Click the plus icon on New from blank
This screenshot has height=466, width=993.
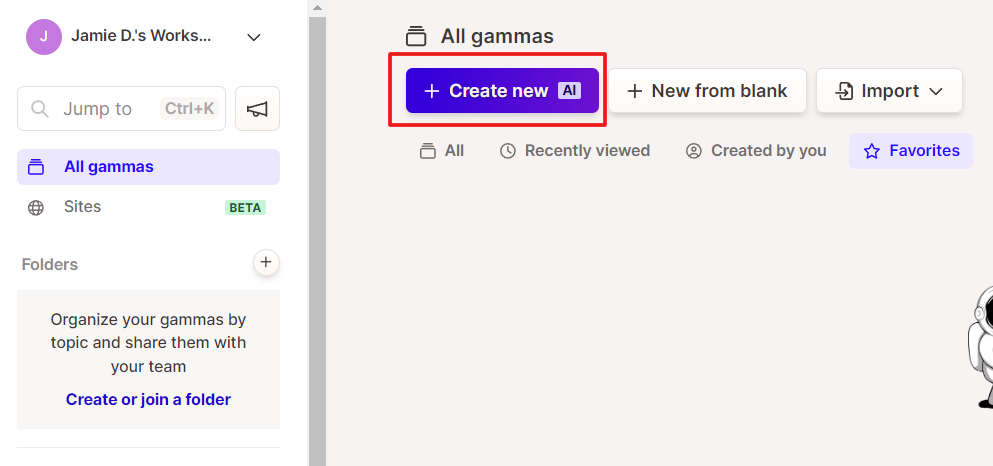pyautogui.click(x=634, y=91)
